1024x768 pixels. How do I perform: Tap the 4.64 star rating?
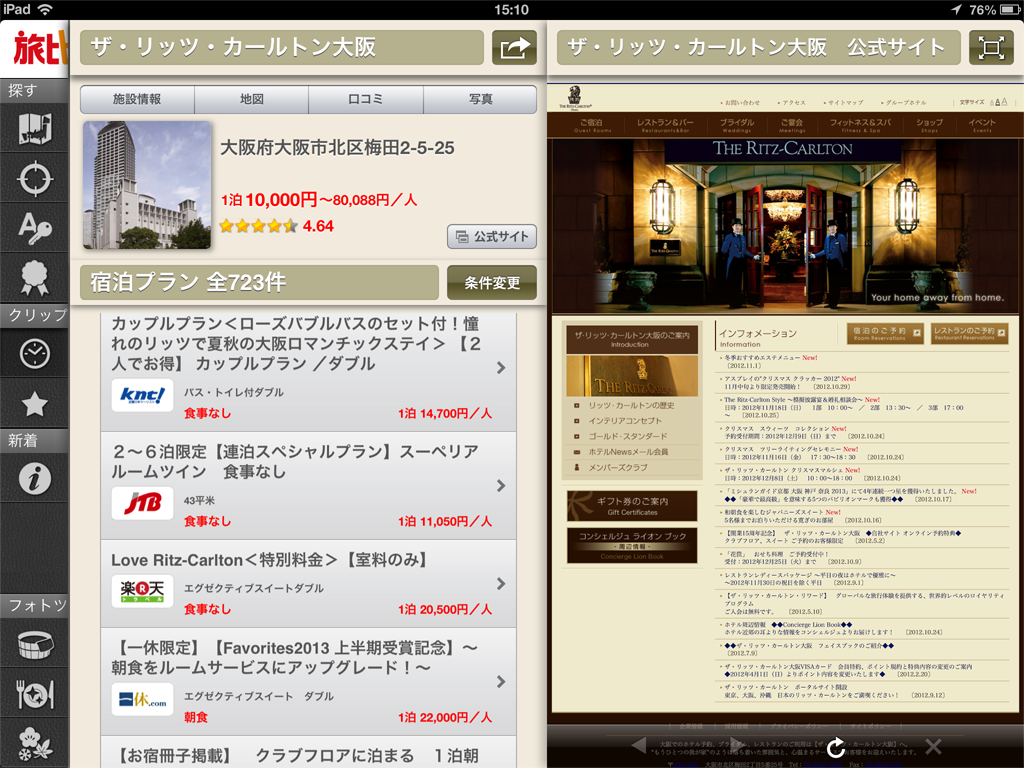click(276, 226)
